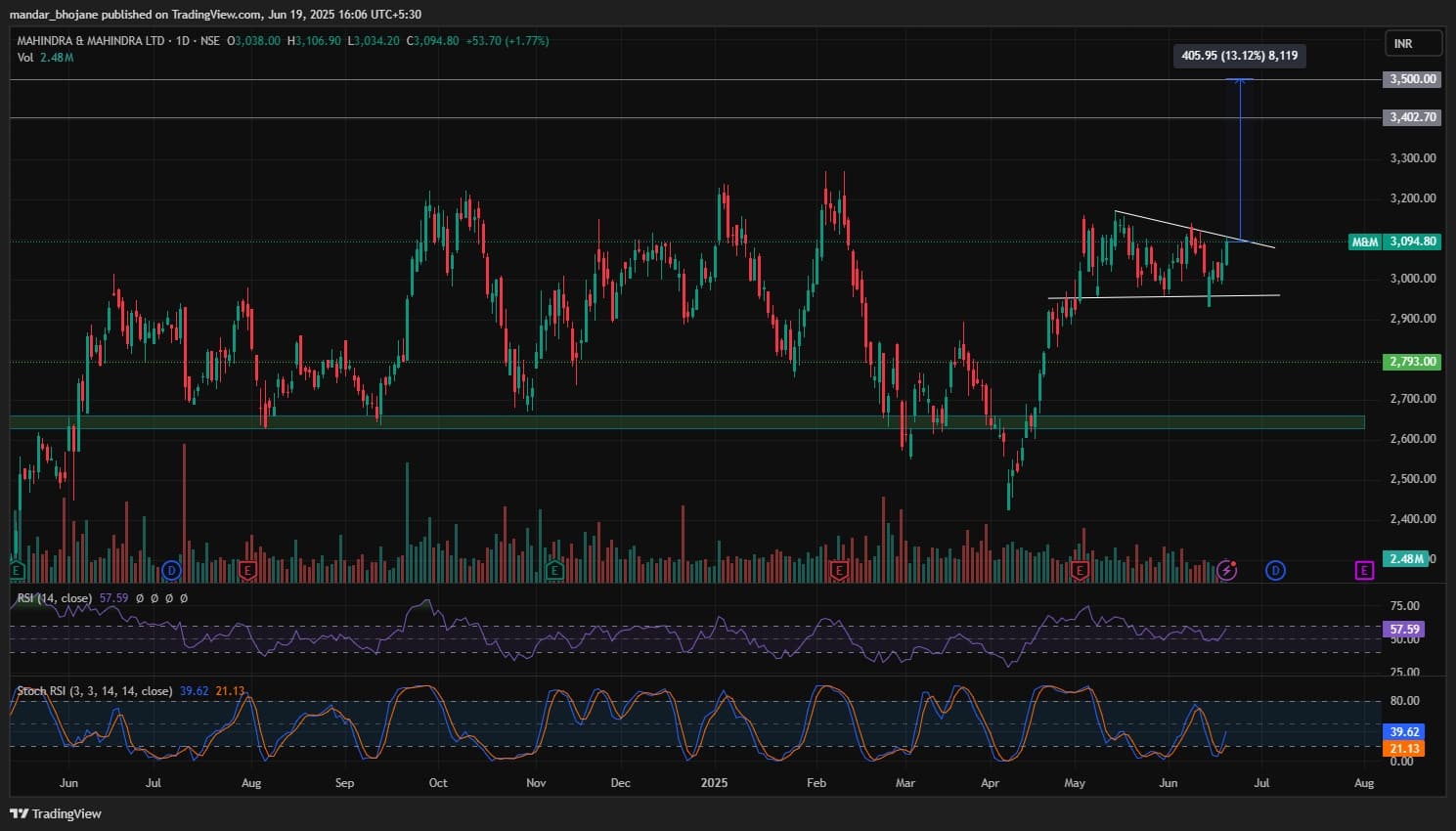Click the 1D interval in legend
Viewport: 1456px width, 831px height.
coord(183,41)
